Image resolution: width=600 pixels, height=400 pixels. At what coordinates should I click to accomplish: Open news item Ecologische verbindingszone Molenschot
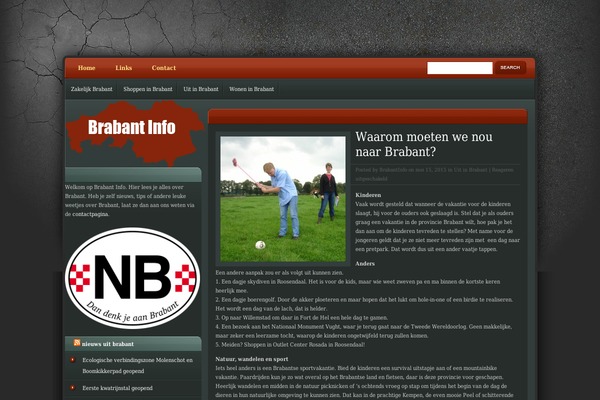137,366
